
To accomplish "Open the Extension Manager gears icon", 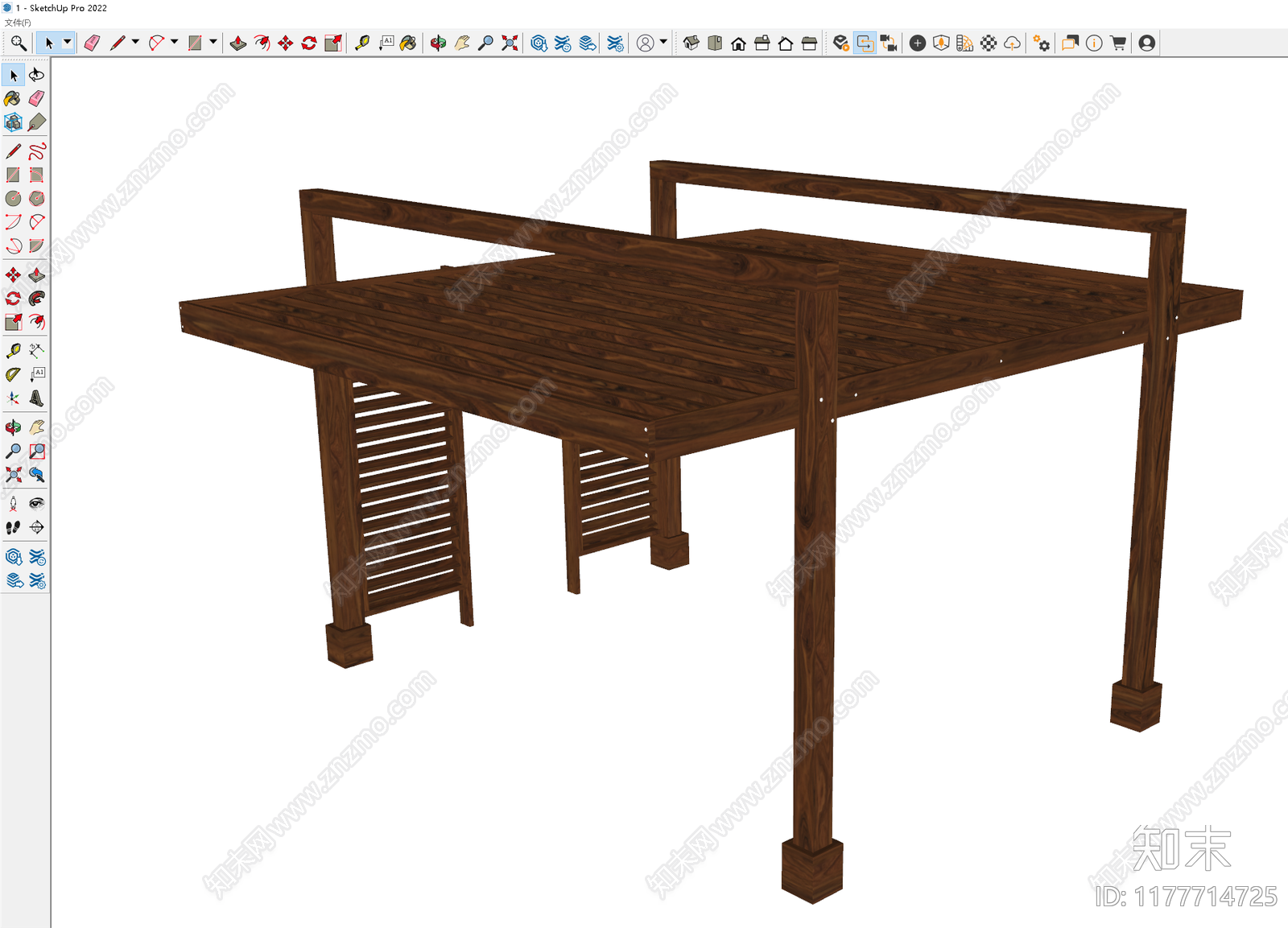I will pyautogui.click(x=1042, y=43).
